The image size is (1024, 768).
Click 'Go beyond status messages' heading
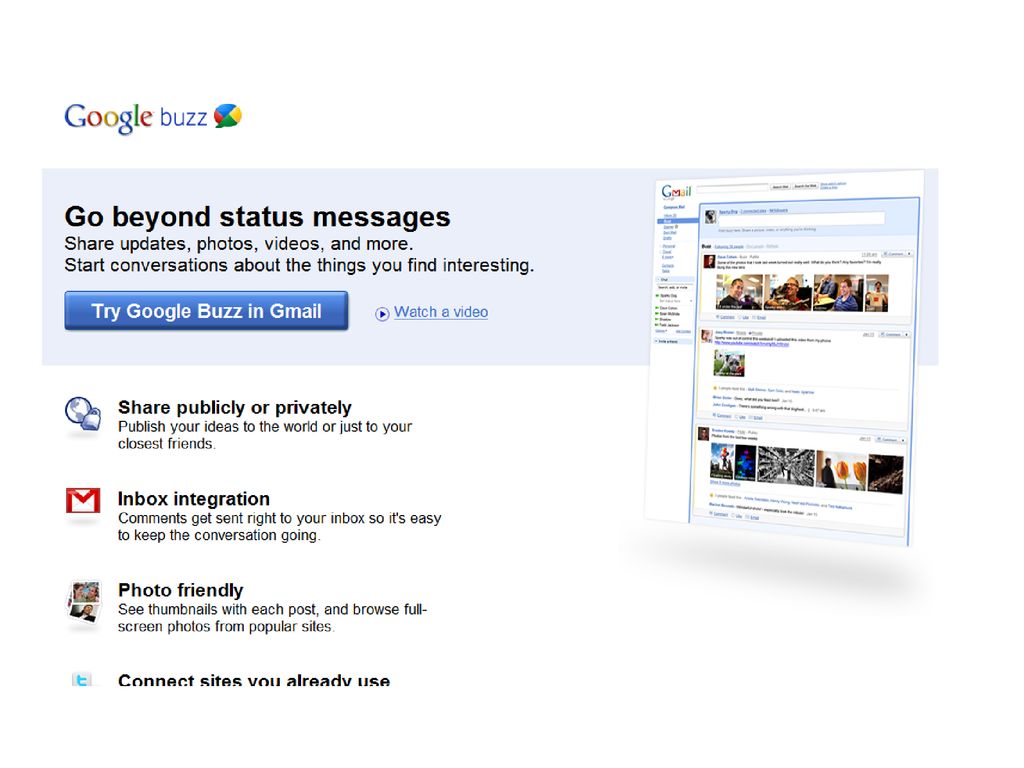257,217
